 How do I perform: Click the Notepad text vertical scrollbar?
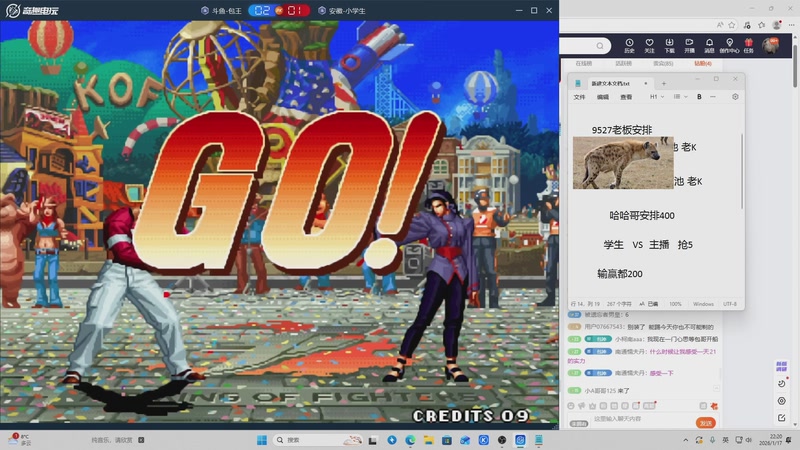[x=742, y=171]
